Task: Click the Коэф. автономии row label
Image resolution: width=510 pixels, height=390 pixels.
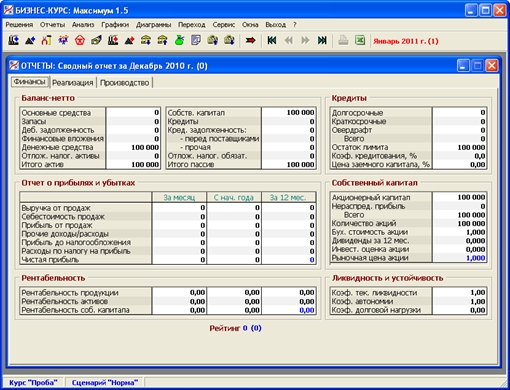Action: [x=362, y=301]
